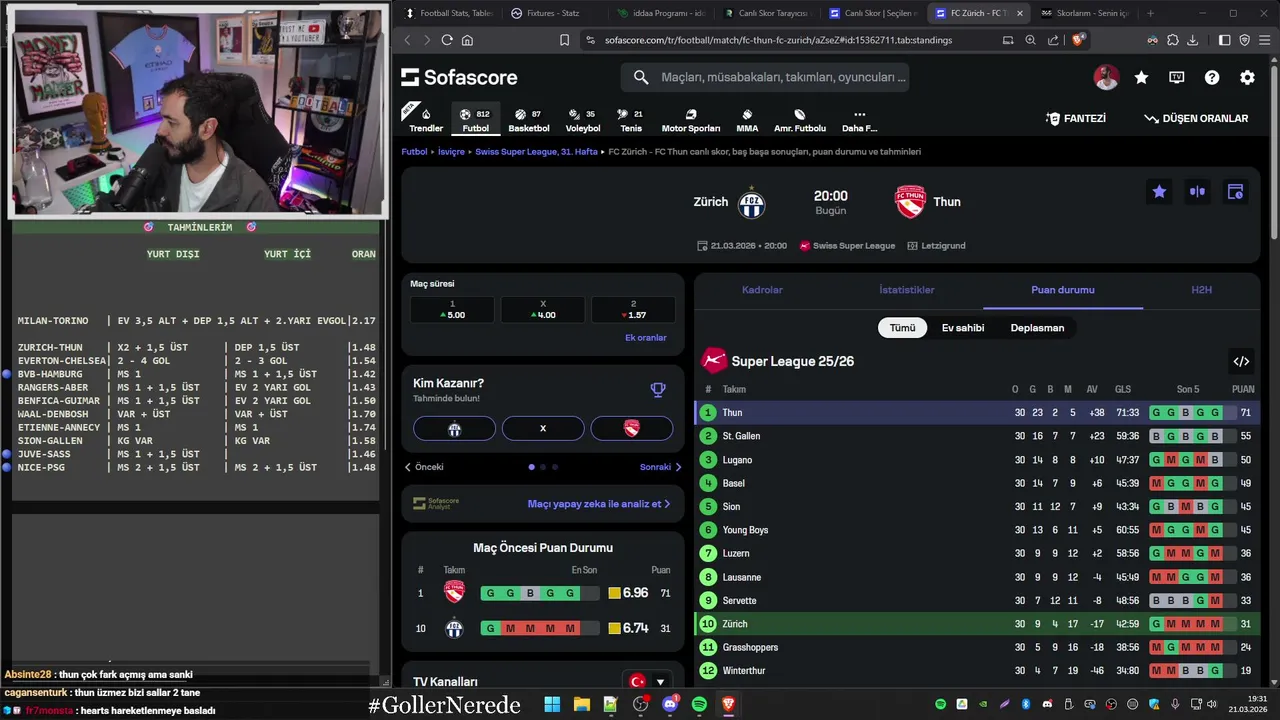Screen dimensions: 1280x720
Task: Open the Letzigrund venue link
Action: [935, 246]
